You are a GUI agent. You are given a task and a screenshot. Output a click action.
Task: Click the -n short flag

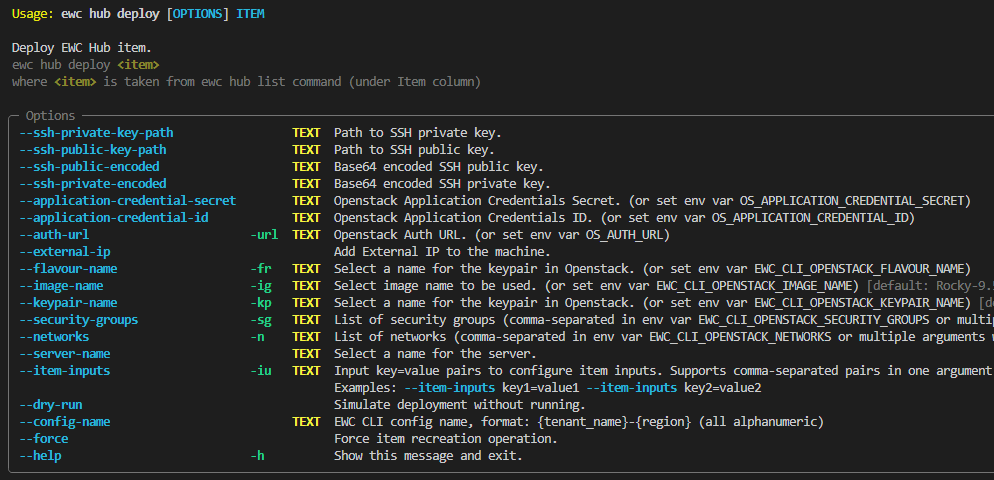pos(257,337)
